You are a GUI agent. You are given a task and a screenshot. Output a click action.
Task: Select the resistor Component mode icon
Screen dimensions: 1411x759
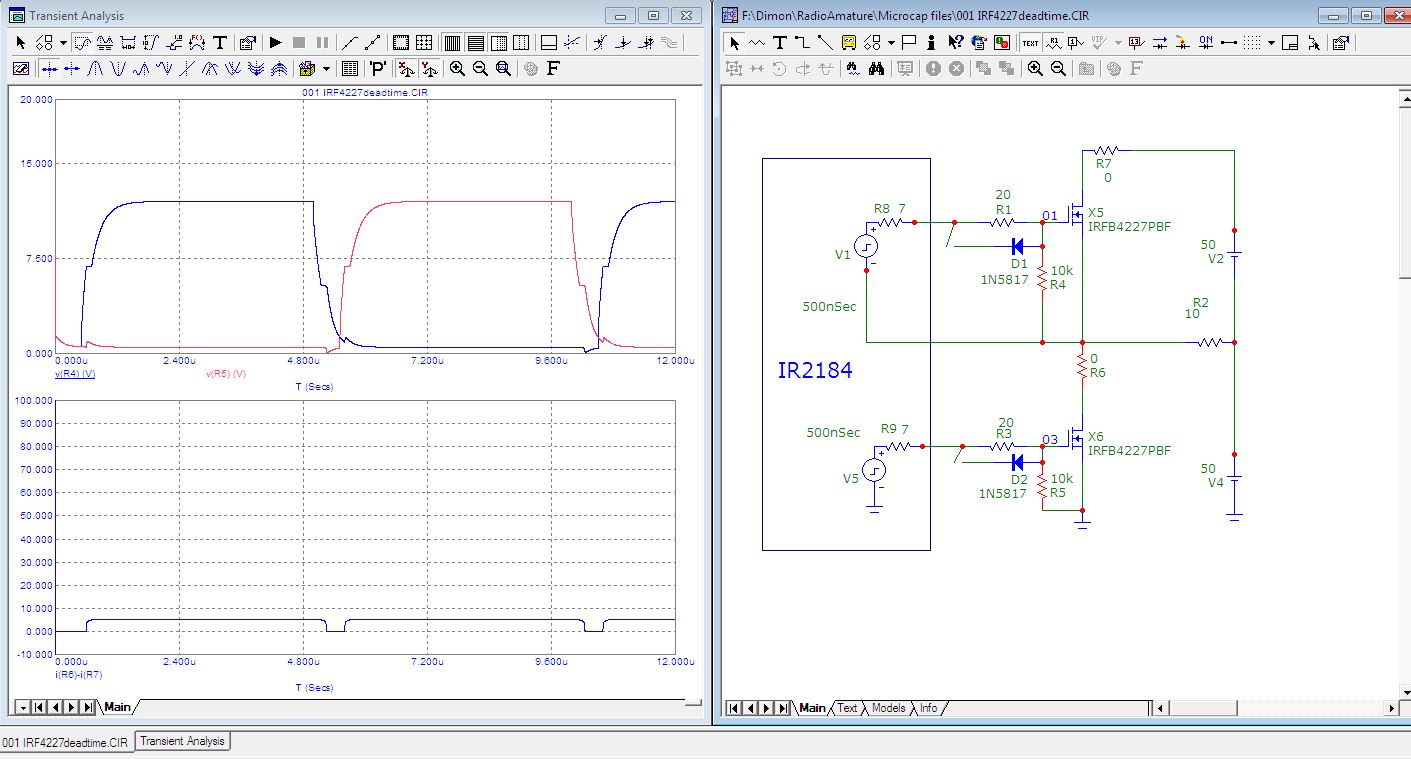pos(757,43)
